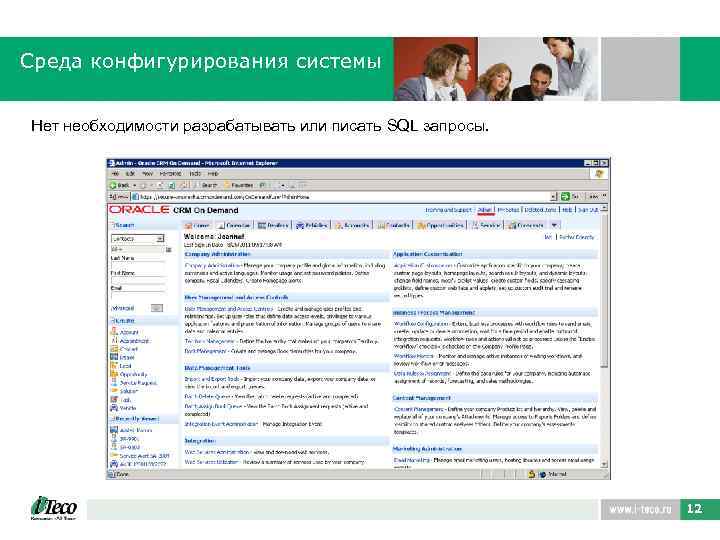Click the i-Teco logo on the slide
The width and height of the screenshot is (720, 540).
coord(54,508)
